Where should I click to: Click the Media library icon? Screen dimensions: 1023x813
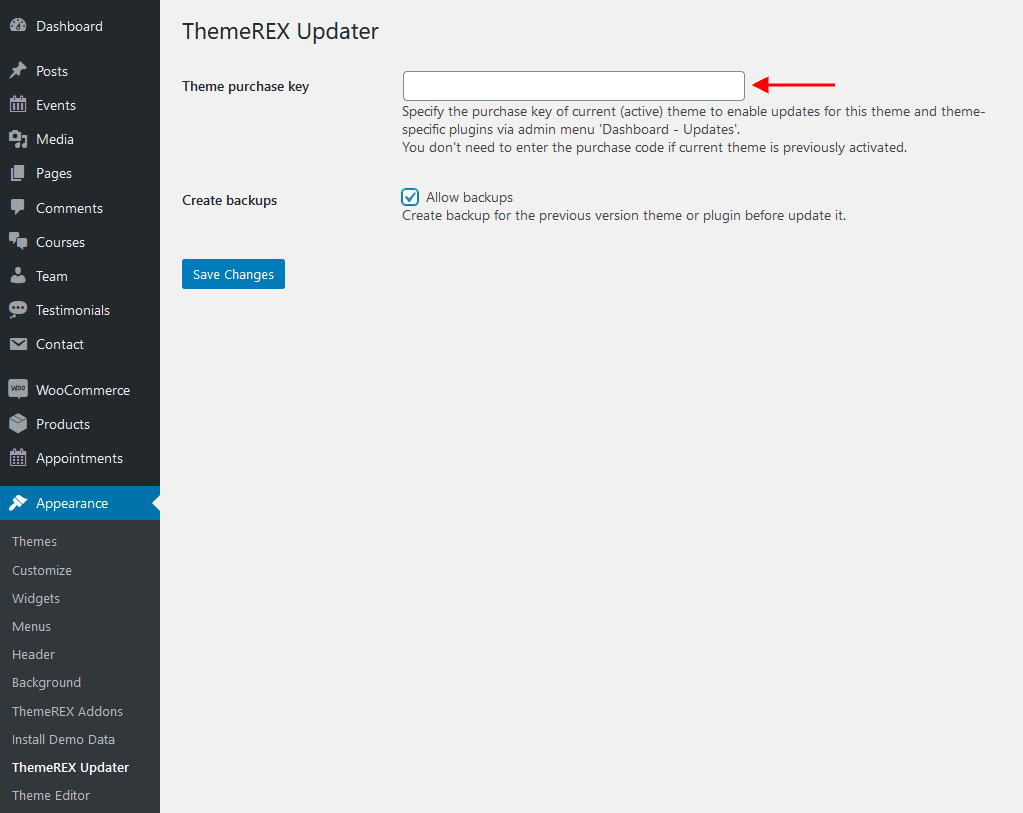point(18,138)
